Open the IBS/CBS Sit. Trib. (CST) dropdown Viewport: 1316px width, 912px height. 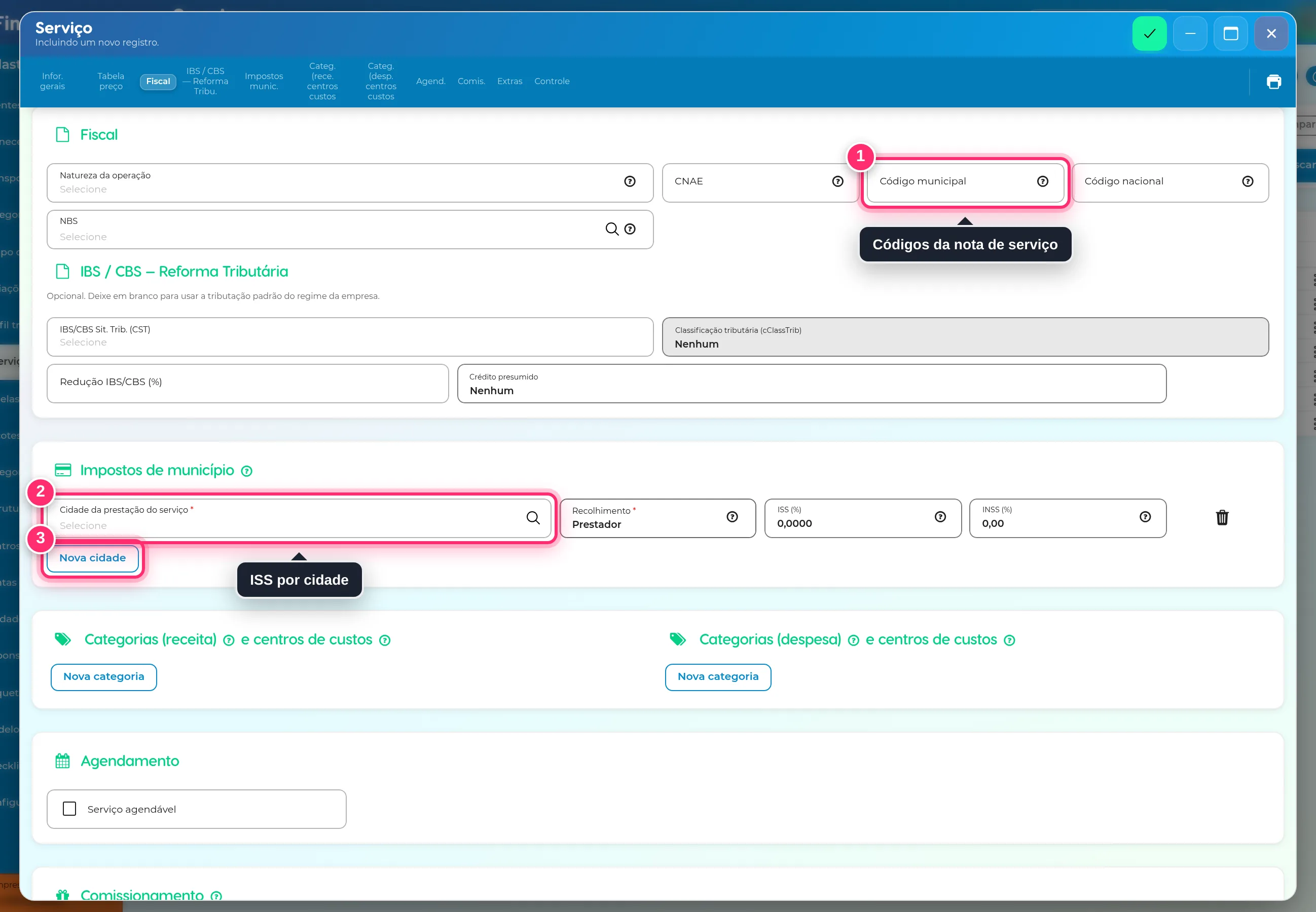click(350, 337)
